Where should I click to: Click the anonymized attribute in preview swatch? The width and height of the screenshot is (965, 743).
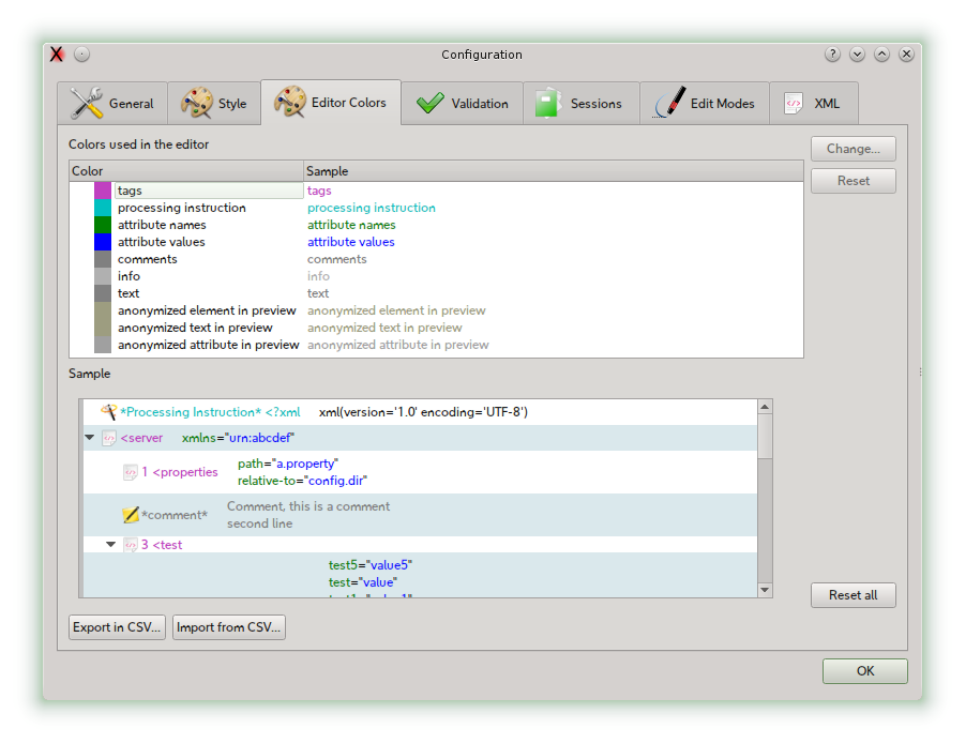(x=103, y=345)
